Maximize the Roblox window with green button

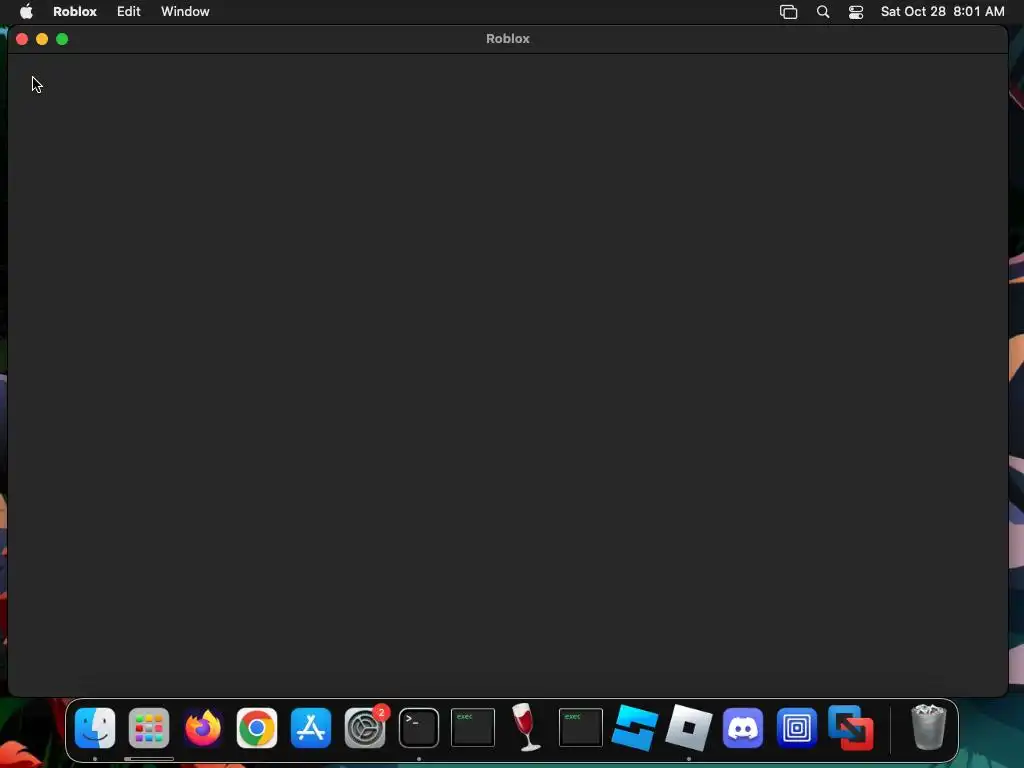click(62, 39)
